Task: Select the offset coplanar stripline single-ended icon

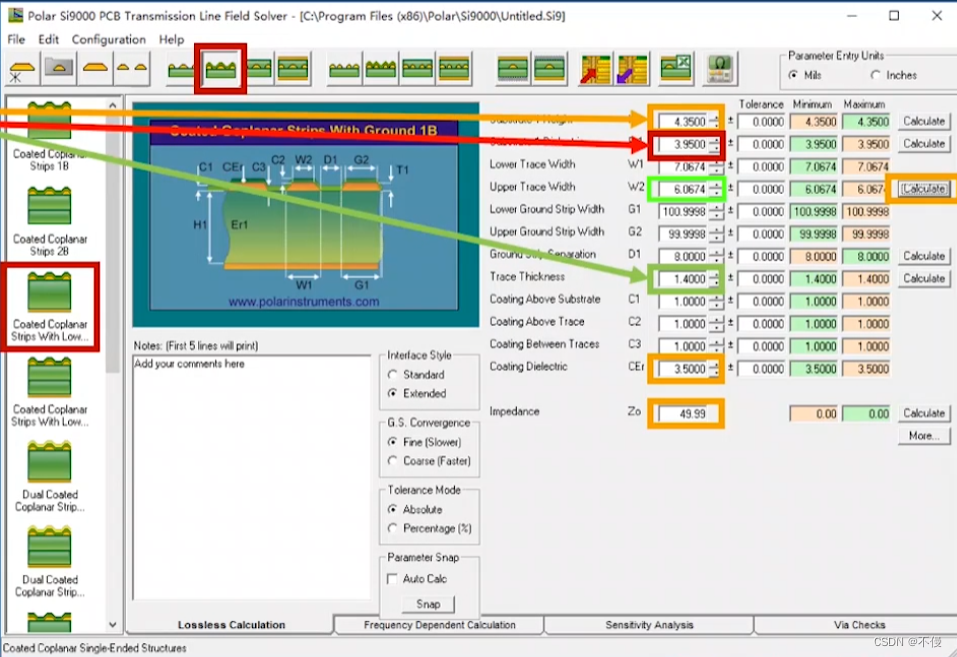Action: point(293,68)
